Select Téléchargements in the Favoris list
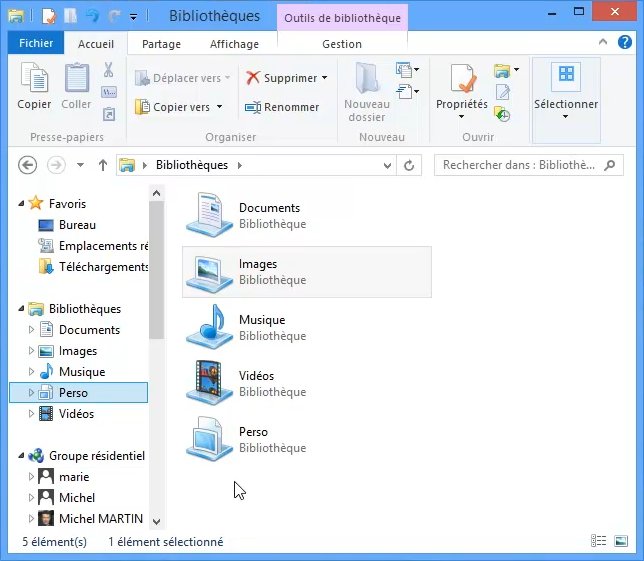Screen dimensions: 644x561 pos(102,267)
